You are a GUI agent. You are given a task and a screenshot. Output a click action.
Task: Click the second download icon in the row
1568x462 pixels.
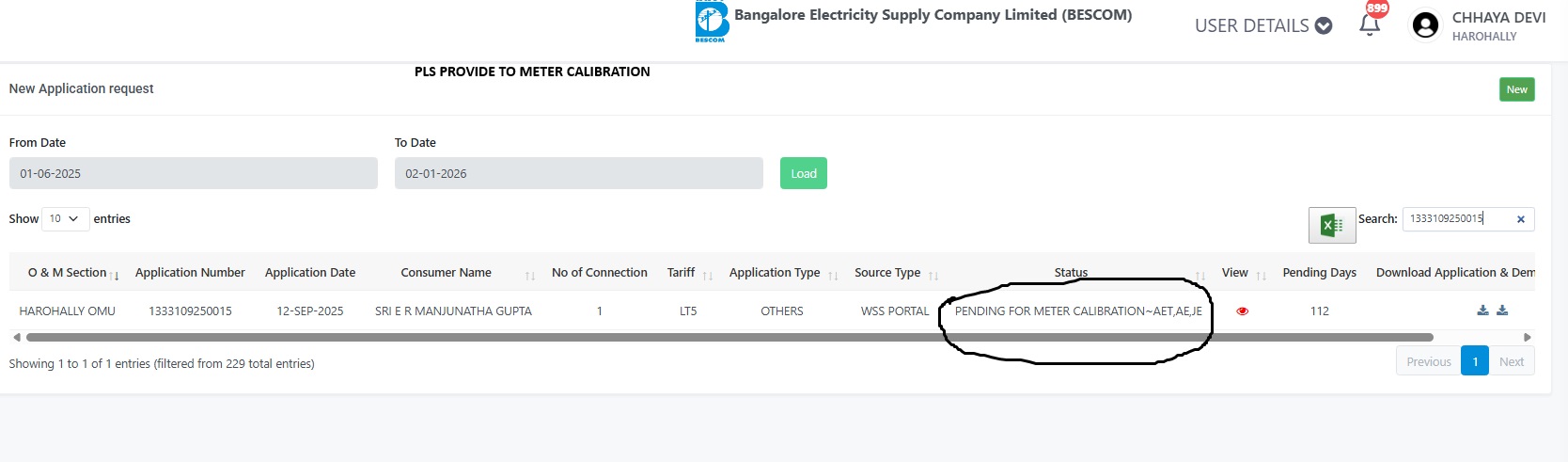[x=1502, y=311]
